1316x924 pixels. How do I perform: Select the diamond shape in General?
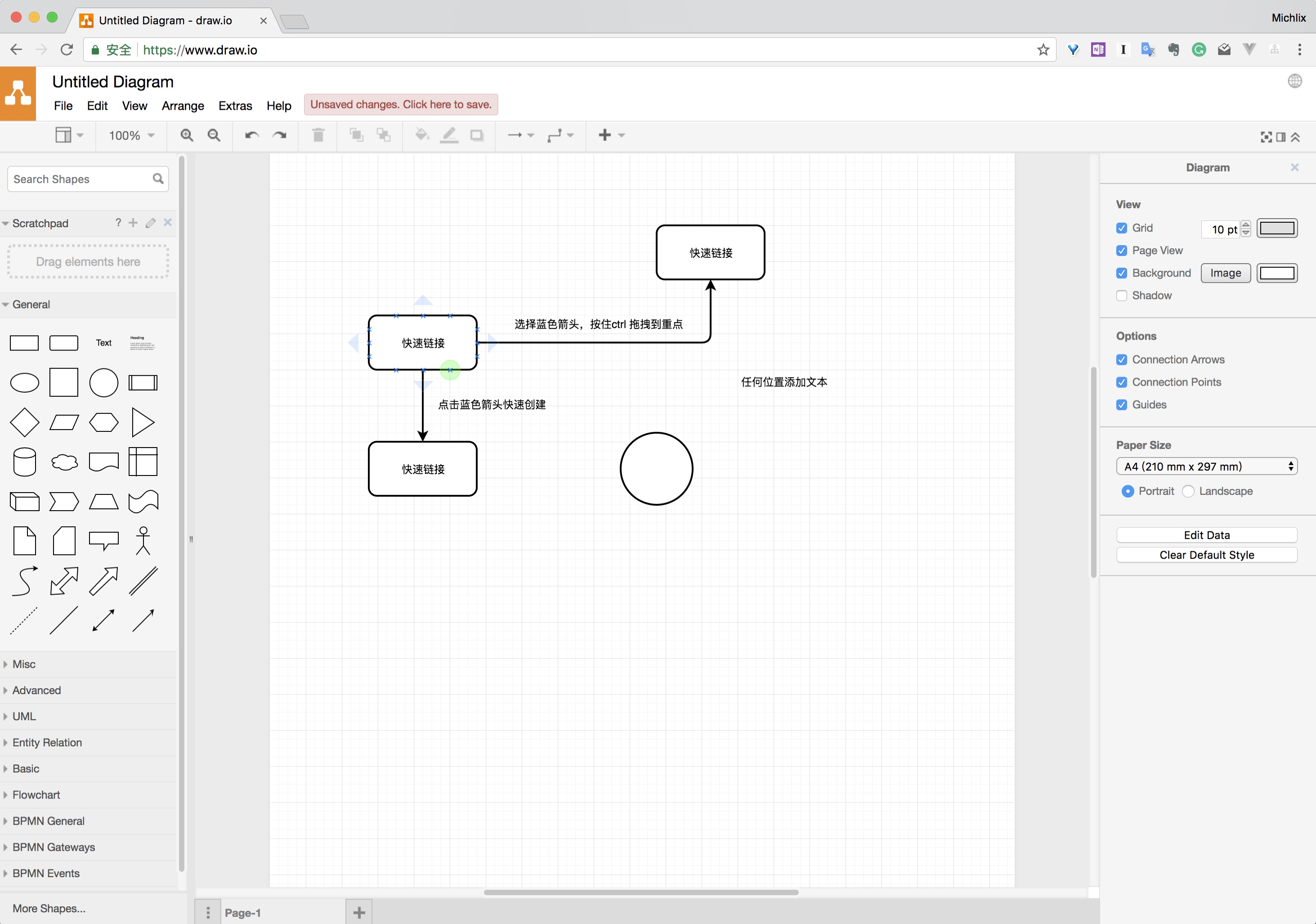pyautogui.click(x=25, y=422)
